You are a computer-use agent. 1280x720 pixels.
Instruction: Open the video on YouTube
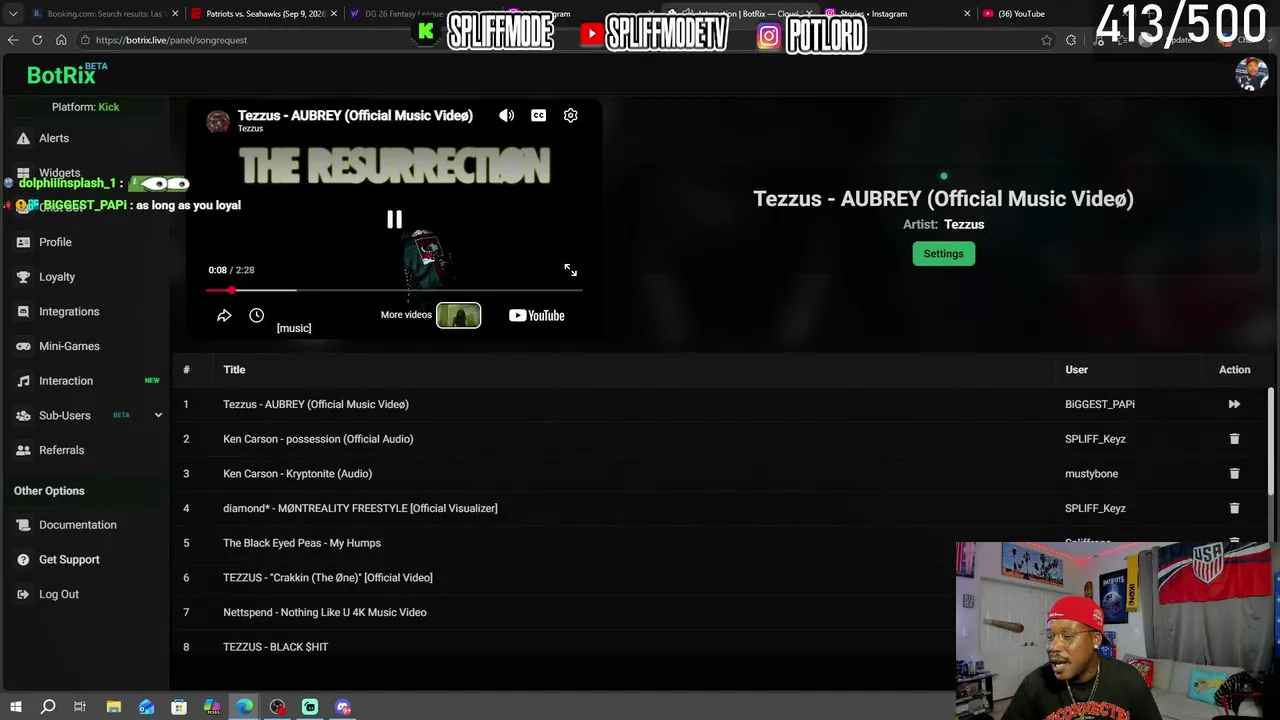tap(536, 316)
